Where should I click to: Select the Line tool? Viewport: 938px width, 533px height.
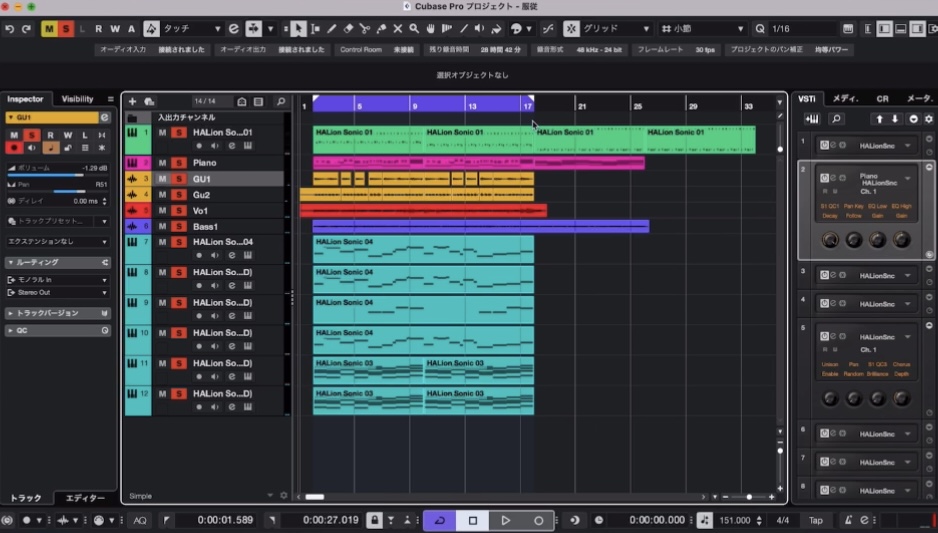464,29
